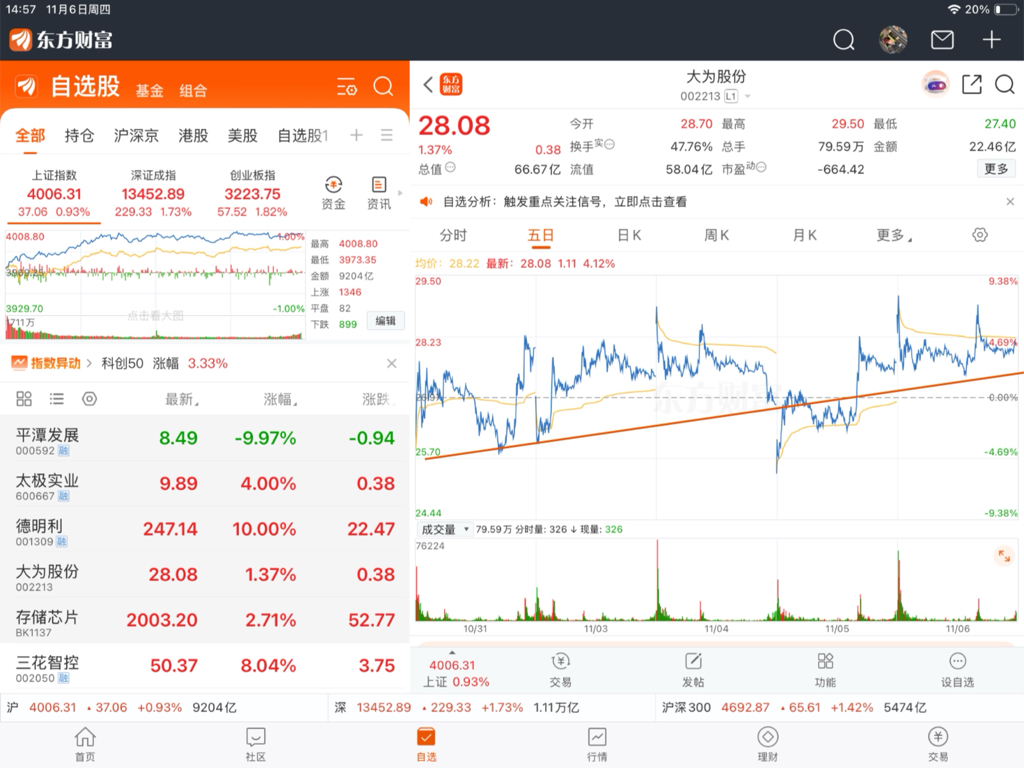Open the 资讯 news icon
Screen dimensions: 1024x768
379,193
